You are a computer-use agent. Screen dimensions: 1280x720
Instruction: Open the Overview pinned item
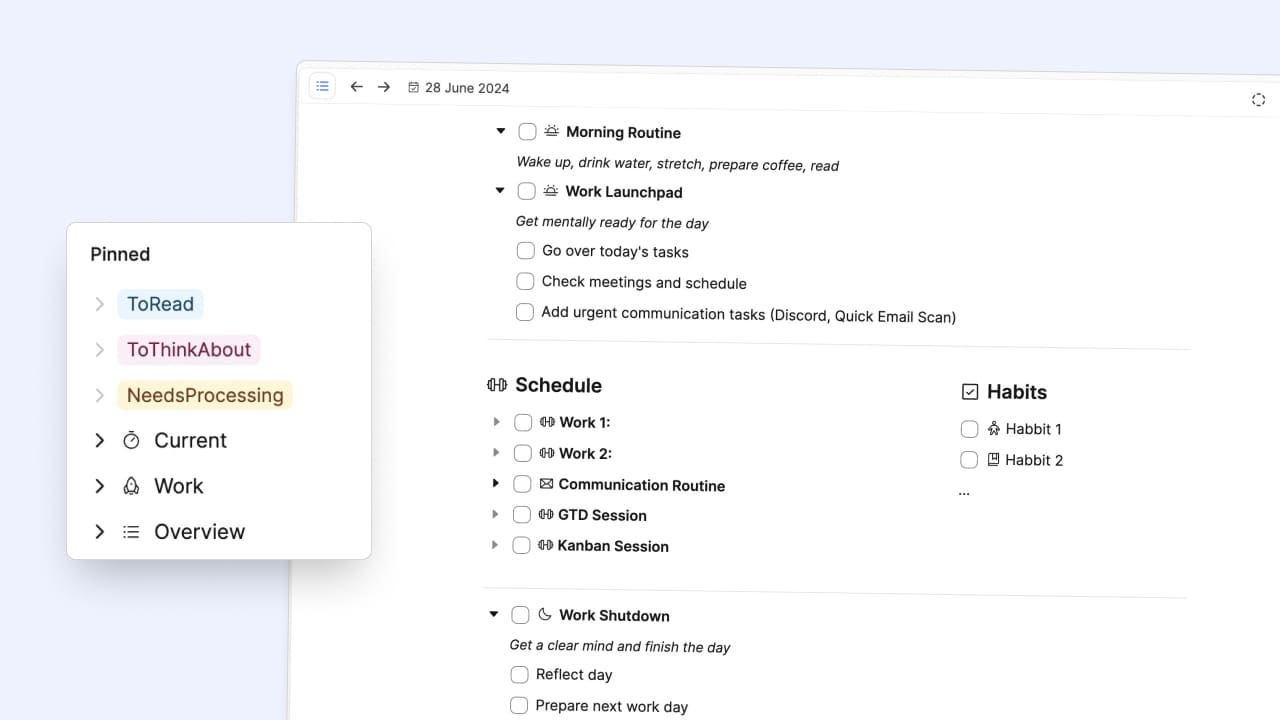(x=199, y=532)
